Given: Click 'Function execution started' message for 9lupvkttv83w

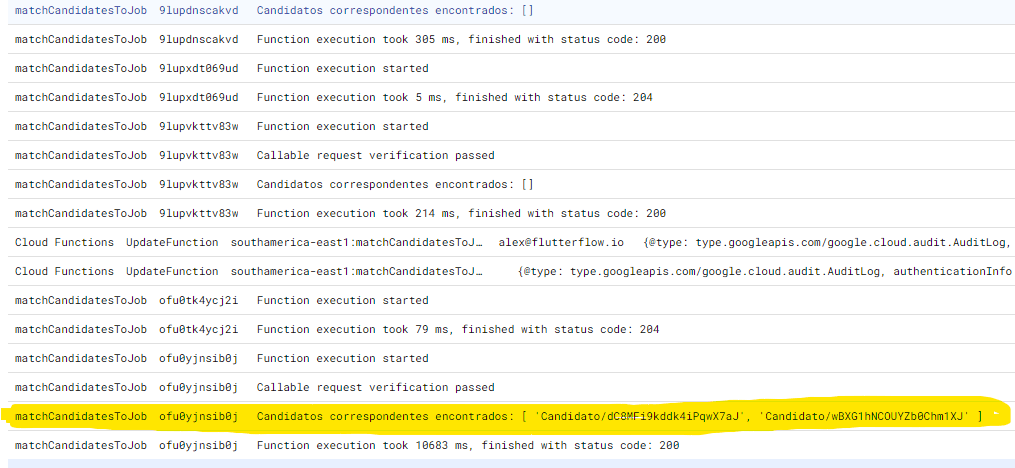Looking at the screenshot, I should point(342,126).
